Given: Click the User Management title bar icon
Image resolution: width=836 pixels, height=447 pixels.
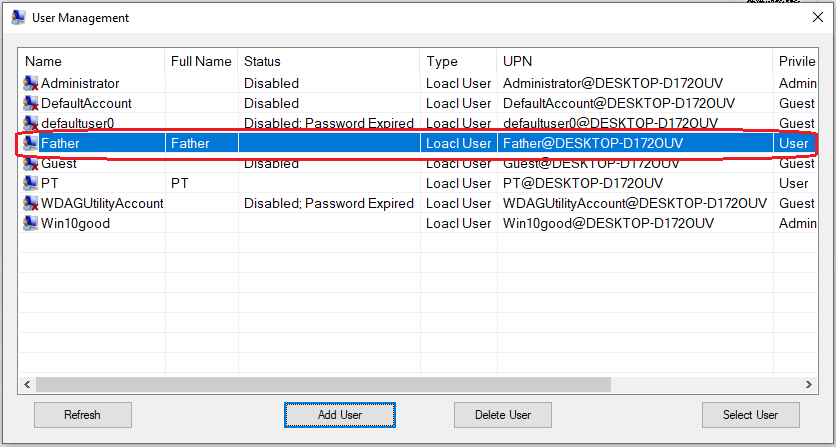Looking at the screenshot, I should tap(17, 17).
